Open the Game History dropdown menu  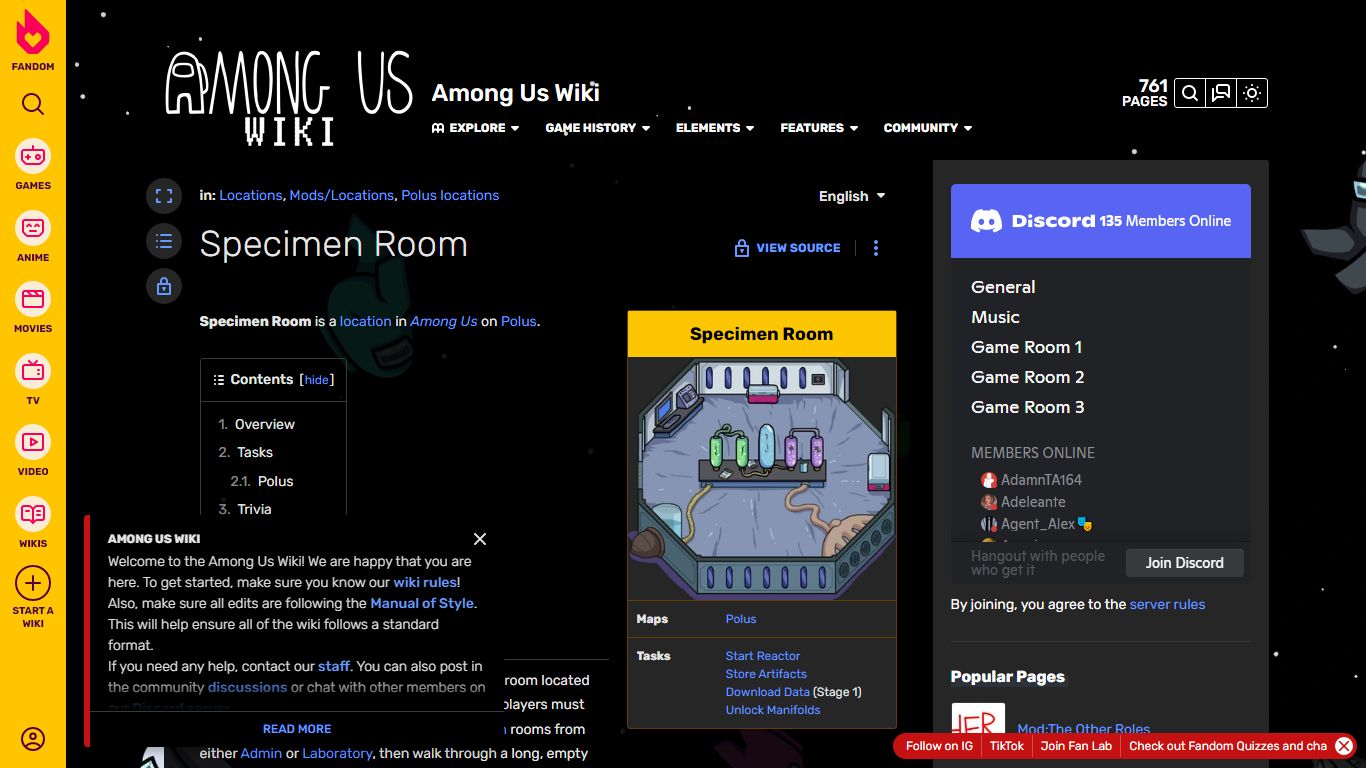coord(597,128)
